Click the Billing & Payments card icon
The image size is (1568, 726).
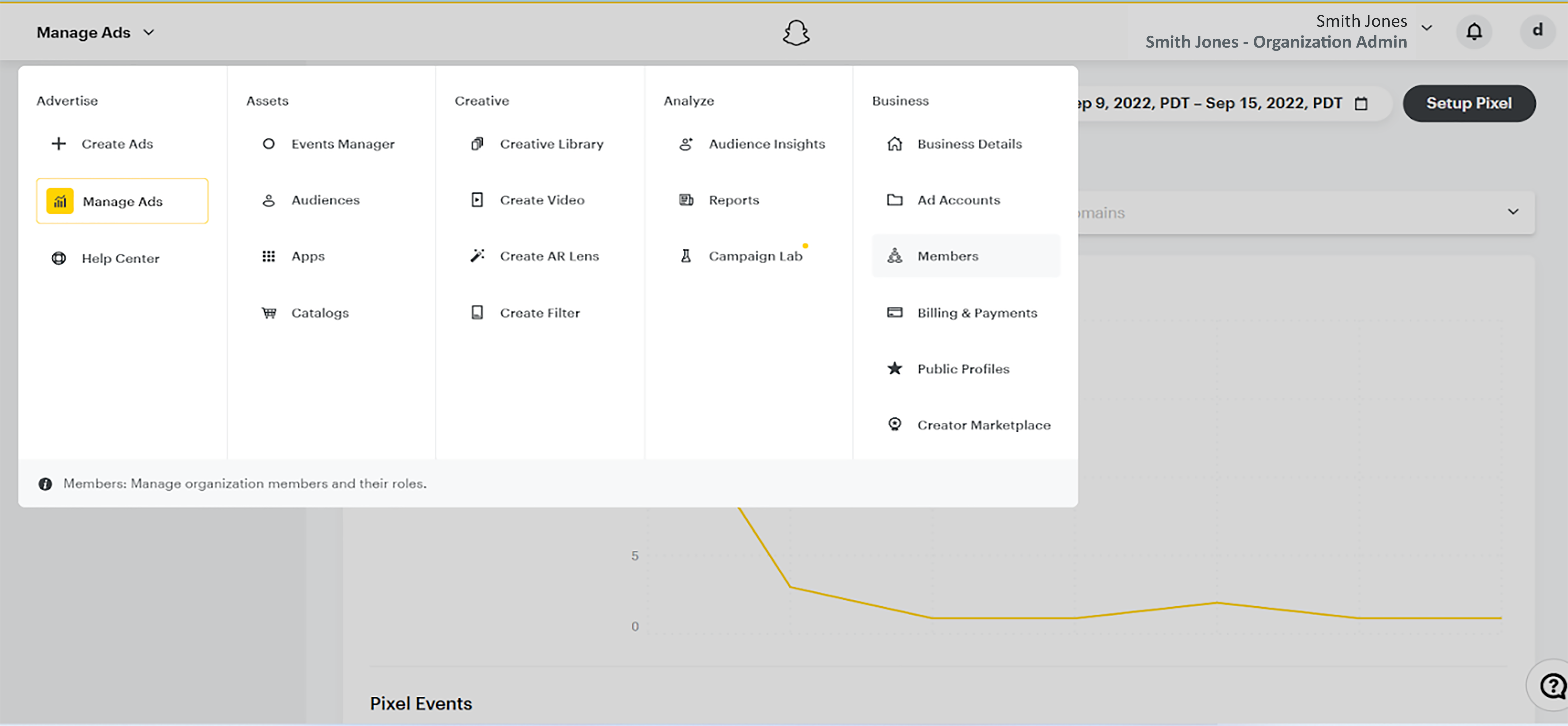pos(895,312)
